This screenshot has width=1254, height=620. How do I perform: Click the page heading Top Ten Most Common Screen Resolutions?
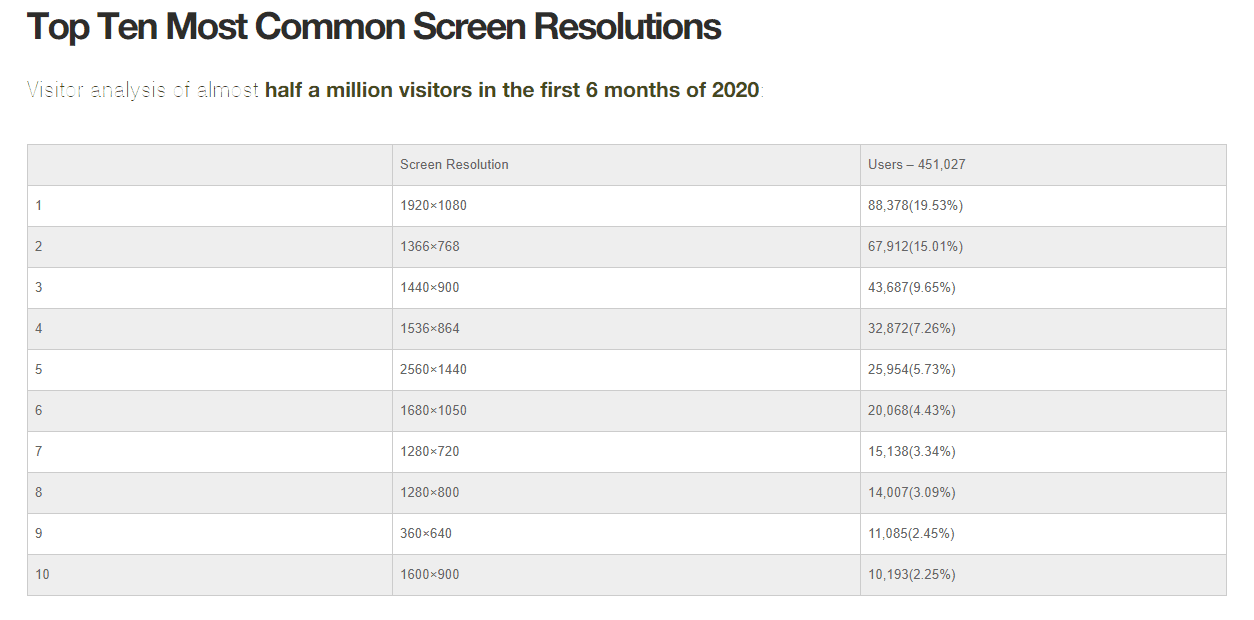tap(373, 27)
